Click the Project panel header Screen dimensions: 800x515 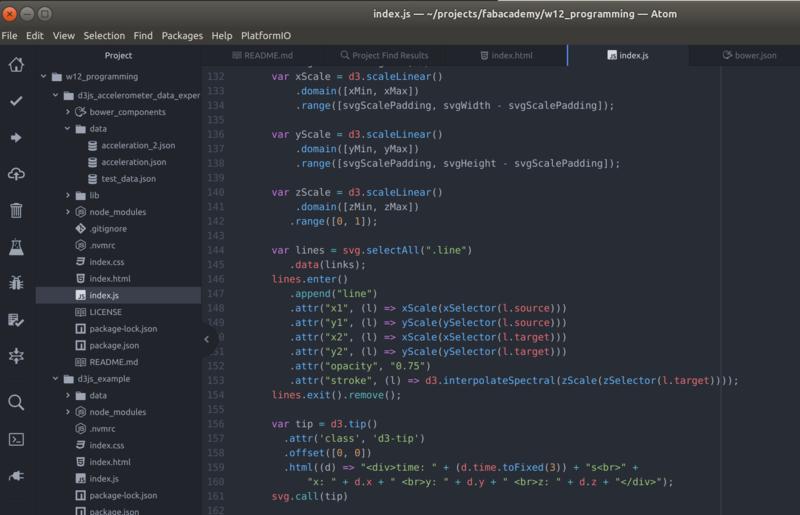(118, 56)
